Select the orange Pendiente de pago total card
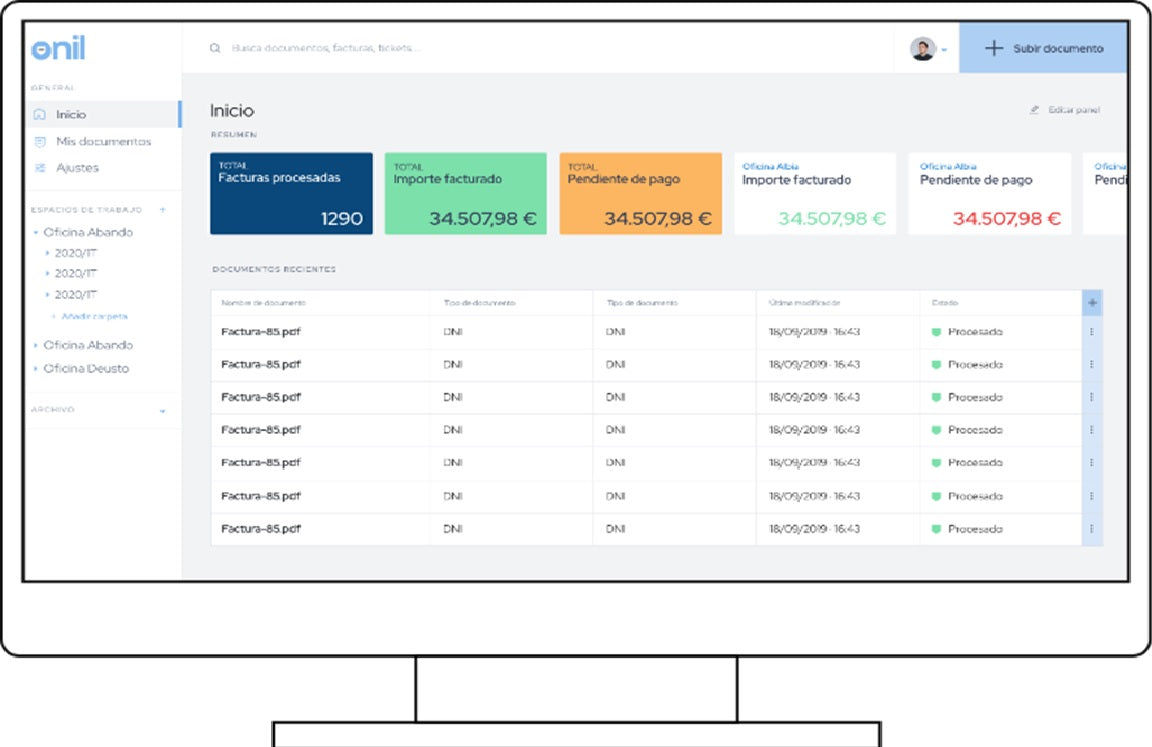The image size is (1152, 747). click(640, 194)
